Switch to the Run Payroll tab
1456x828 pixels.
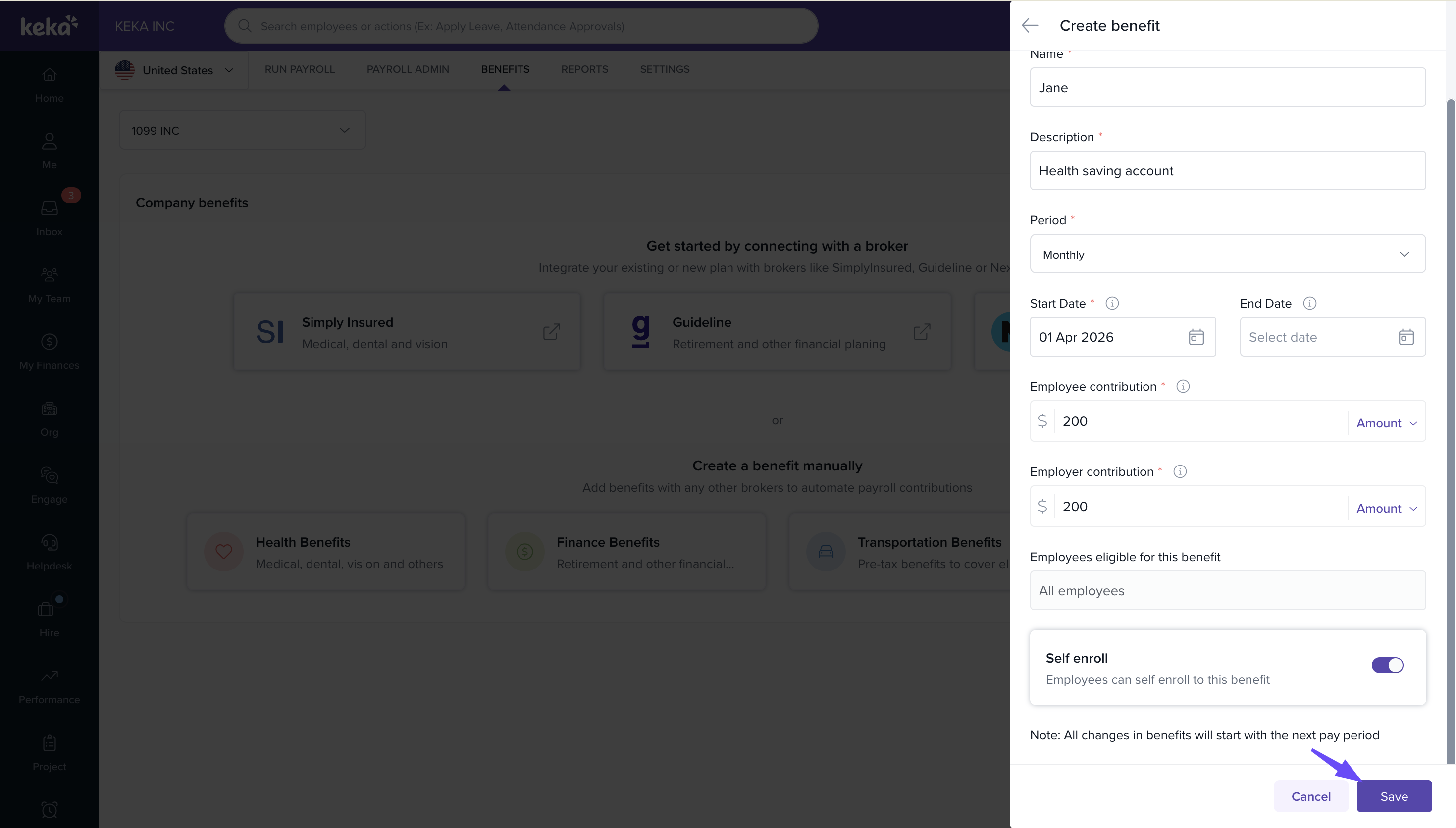pos(300,69)
